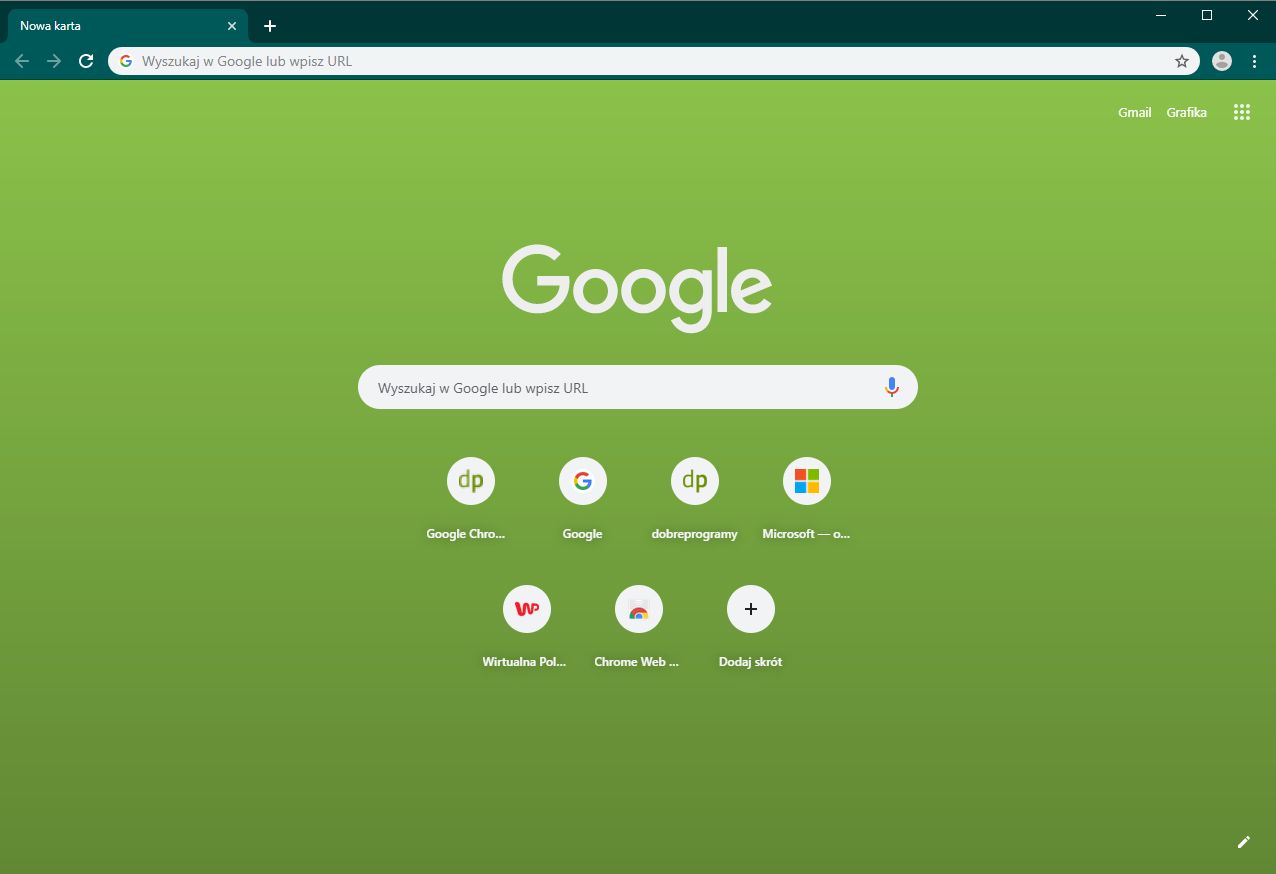Minimize the Chrome window
This screenshot has width=1276, height=874.
tap(1161, 15)
